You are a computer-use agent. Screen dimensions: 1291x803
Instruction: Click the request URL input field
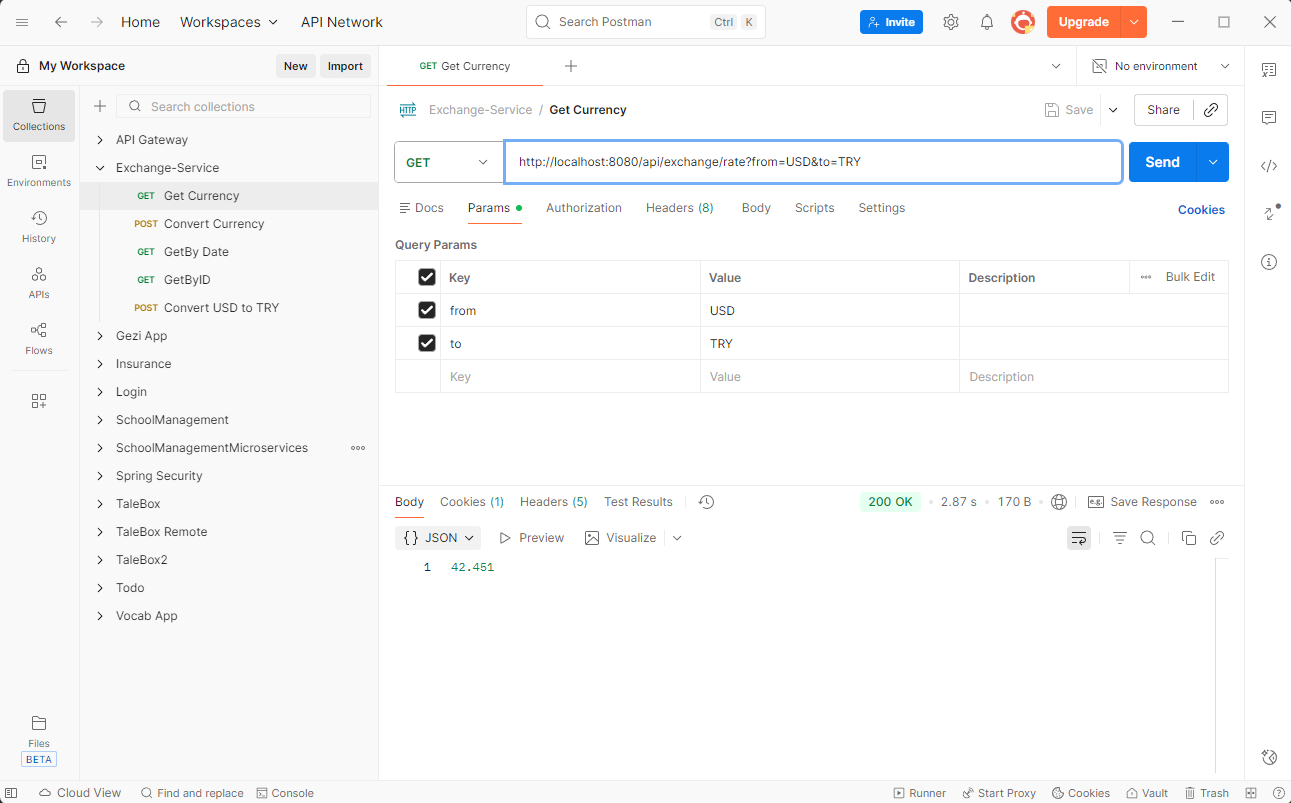812,162
